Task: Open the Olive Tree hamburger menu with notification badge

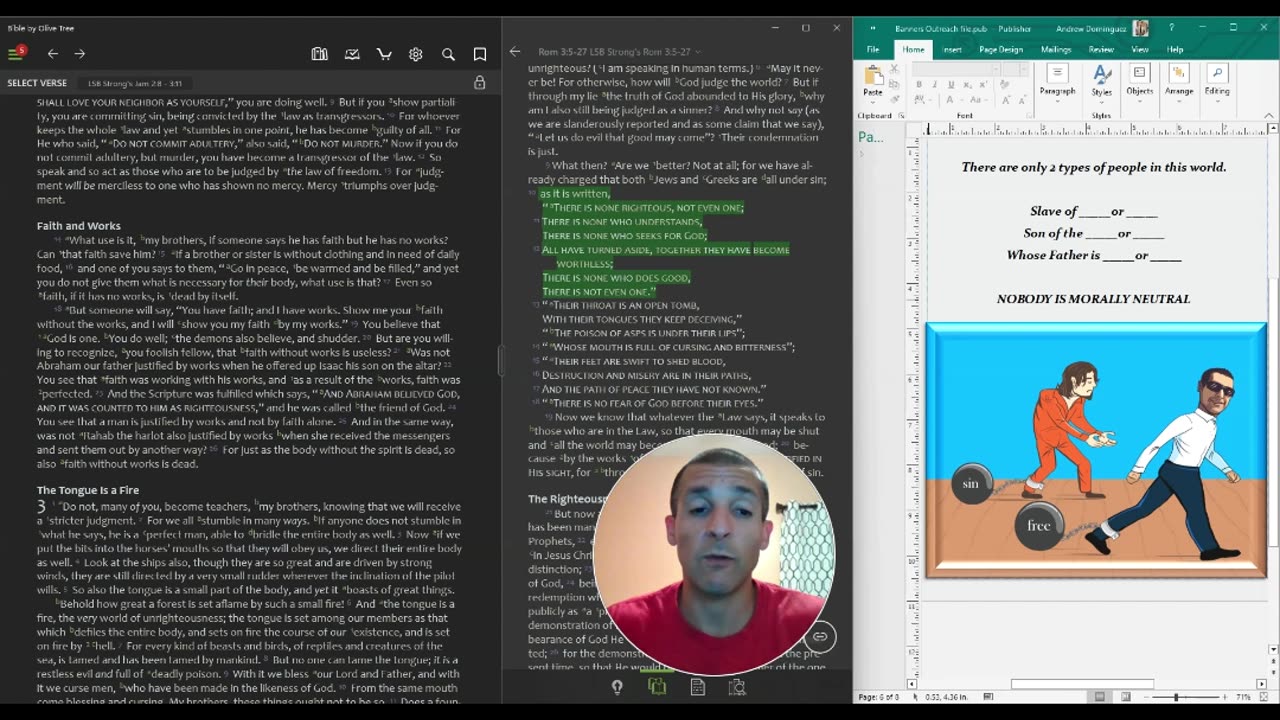Action: tap(17, 53)
